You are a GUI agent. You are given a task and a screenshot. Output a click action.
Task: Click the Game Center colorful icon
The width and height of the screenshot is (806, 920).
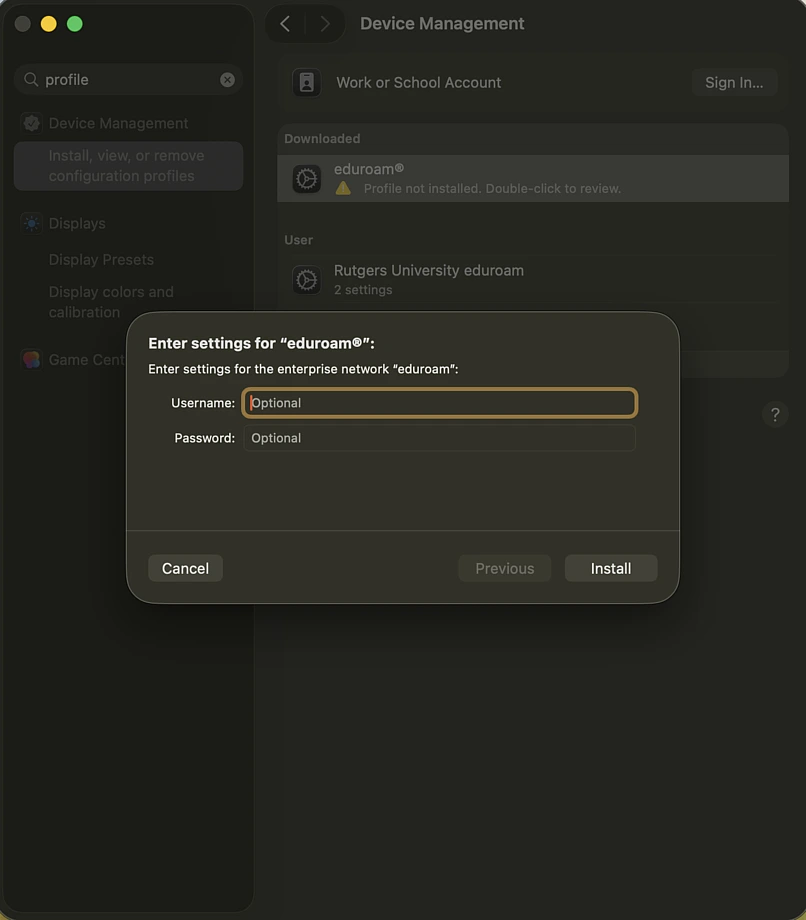click(x=32, y=359)
